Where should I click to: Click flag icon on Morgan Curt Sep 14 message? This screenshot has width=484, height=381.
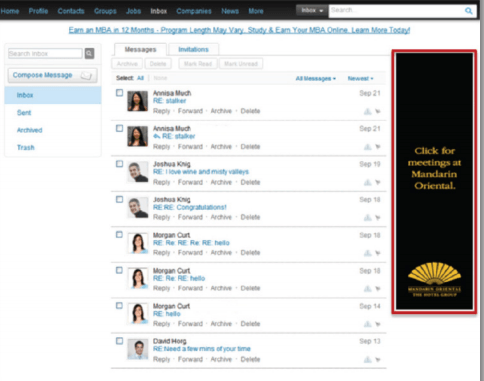click(x=367, y=324)
